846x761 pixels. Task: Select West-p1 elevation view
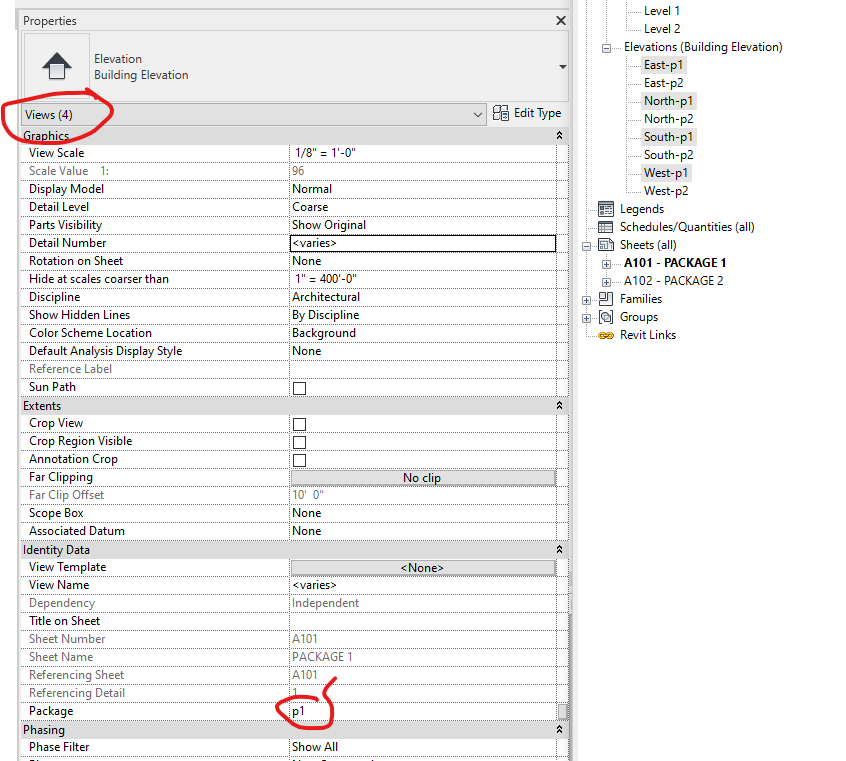[666, 173]
